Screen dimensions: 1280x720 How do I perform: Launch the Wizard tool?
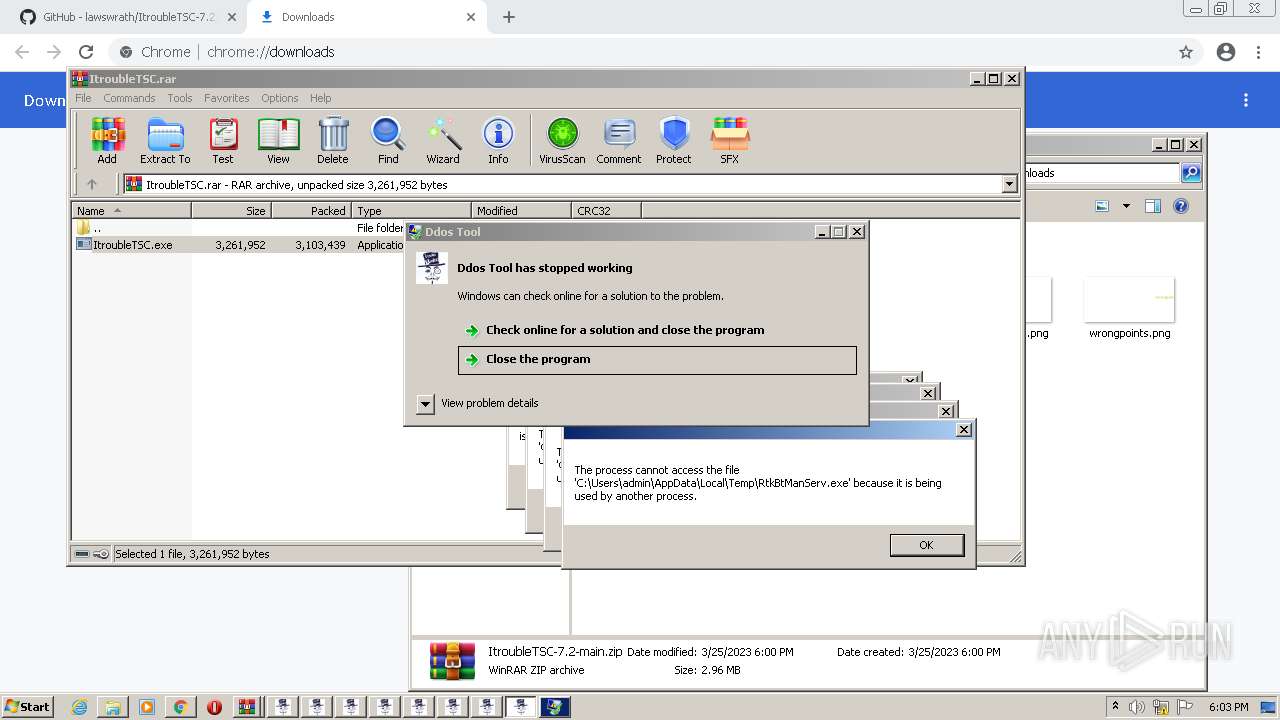tap(443, 140)
